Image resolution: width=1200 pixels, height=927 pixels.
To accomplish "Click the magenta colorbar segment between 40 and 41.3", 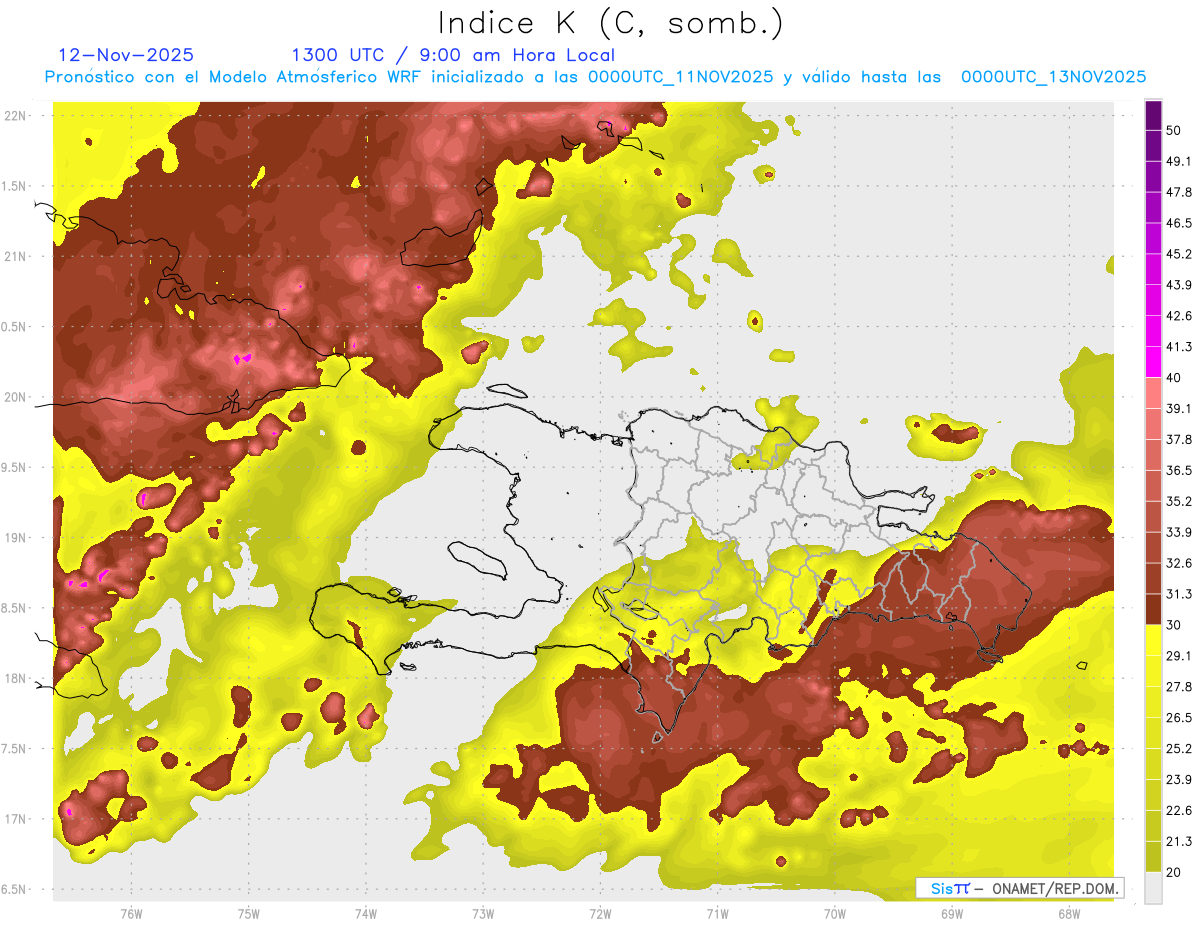I will 1153,362.
